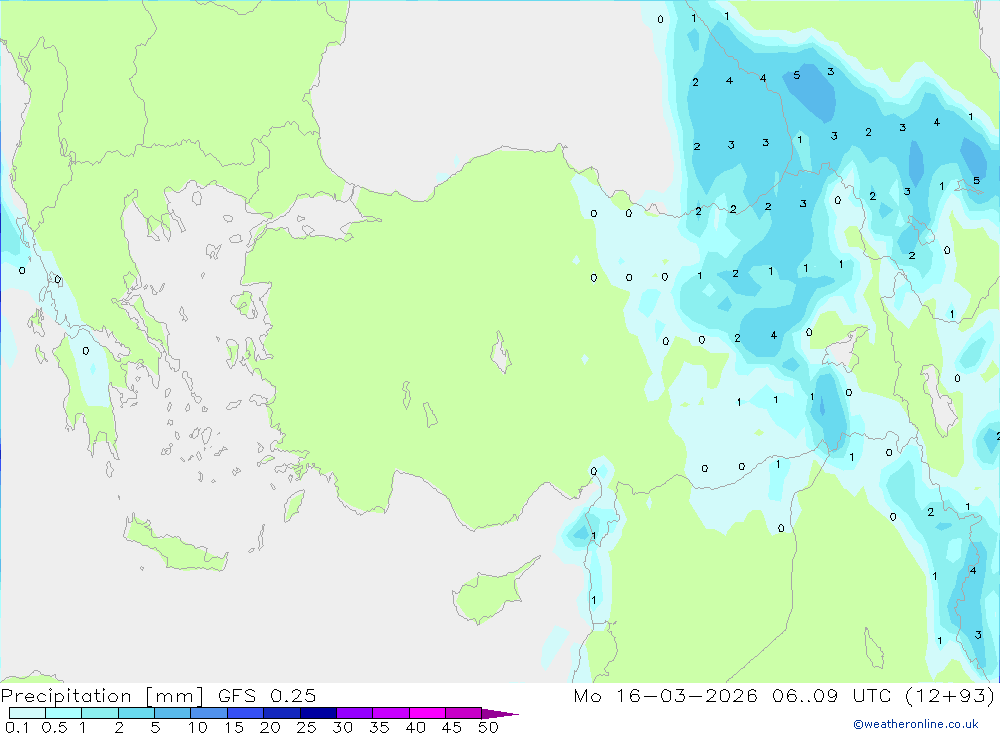The image size is (1000, 733).
Task: Click the legend scale label "35"
Action: (x=379, y=727)
